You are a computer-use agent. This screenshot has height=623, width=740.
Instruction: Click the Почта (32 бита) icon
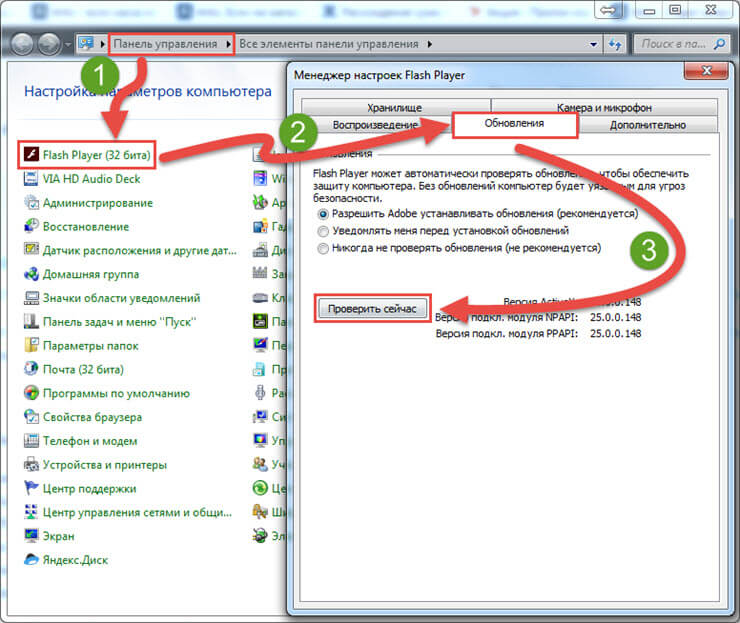32,369
